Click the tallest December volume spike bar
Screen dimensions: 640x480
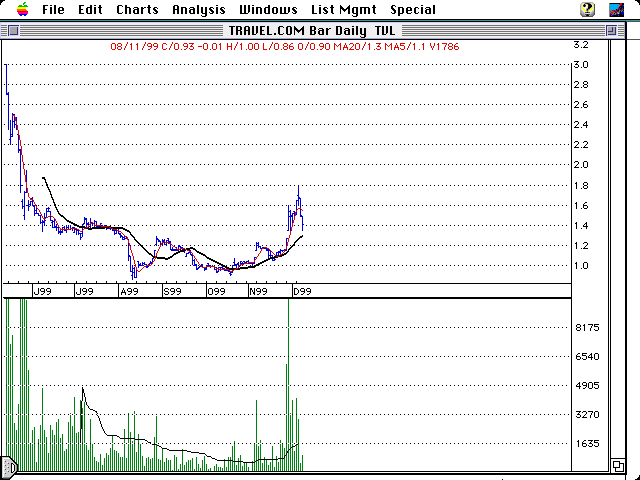(x=289, y=385)
